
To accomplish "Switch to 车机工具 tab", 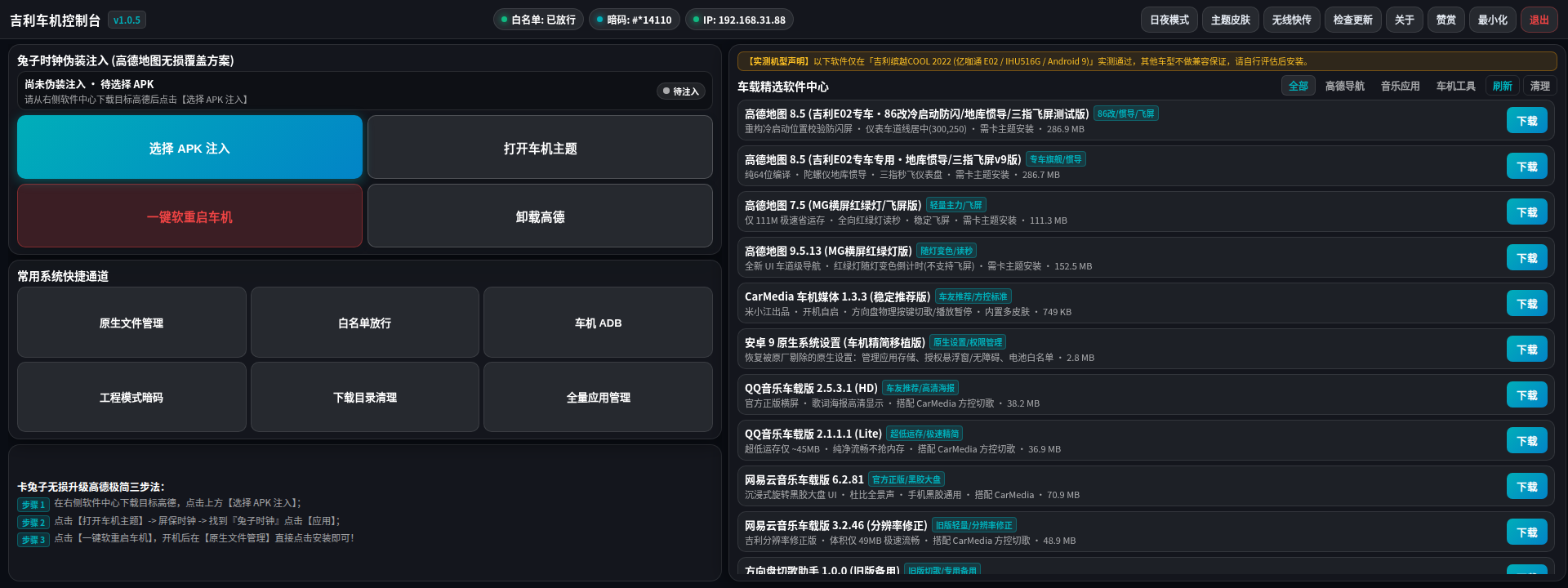I will [x=1456, y=86].
